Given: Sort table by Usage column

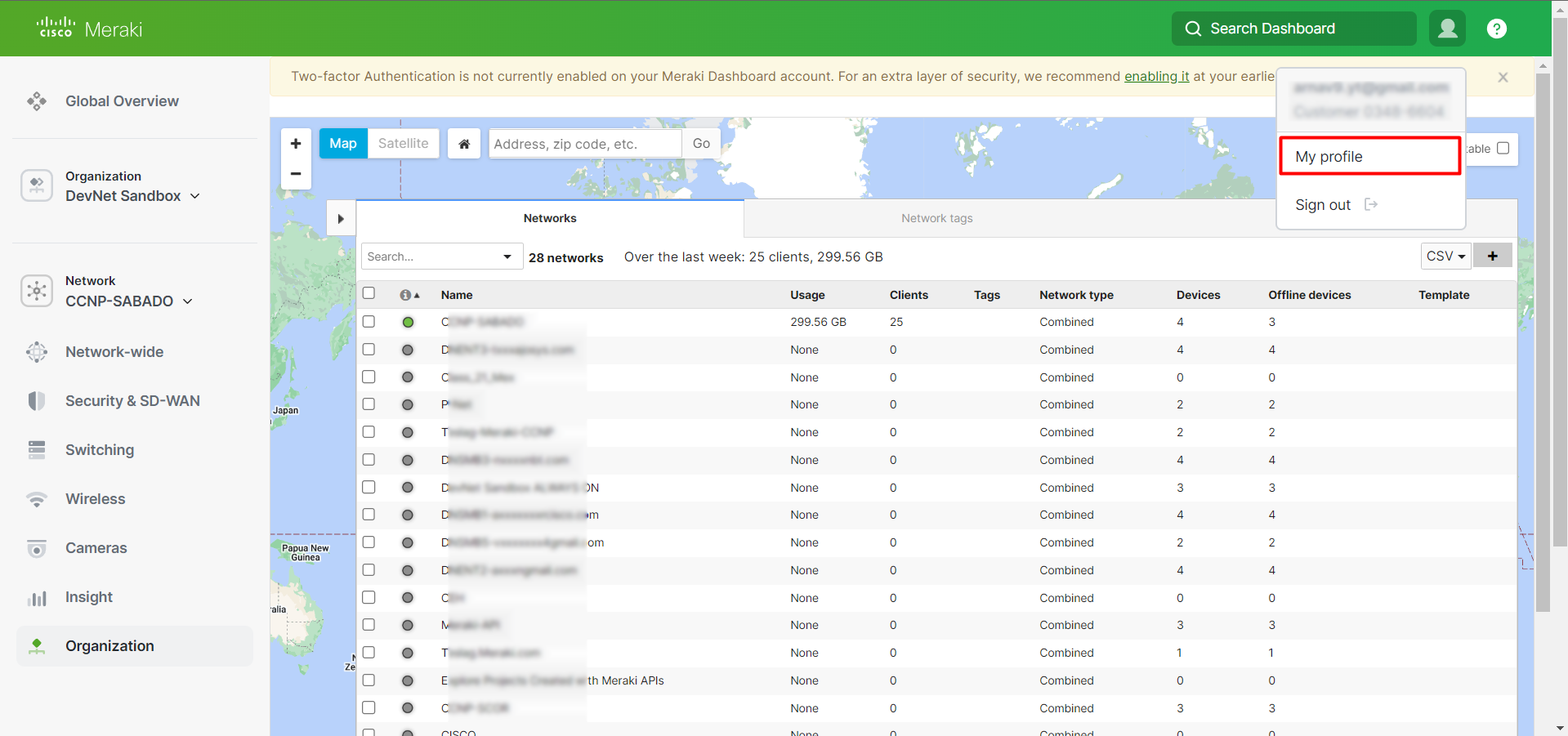Looking at the screenshot, I should click(807, 295).
